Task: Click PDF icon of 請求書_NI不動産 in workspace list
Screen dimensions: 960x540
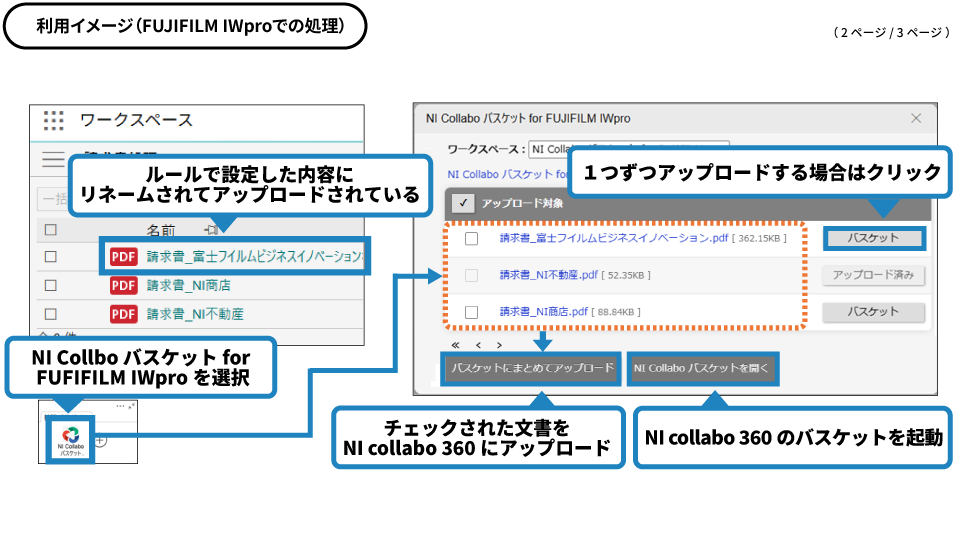Action: click(124, 314)
